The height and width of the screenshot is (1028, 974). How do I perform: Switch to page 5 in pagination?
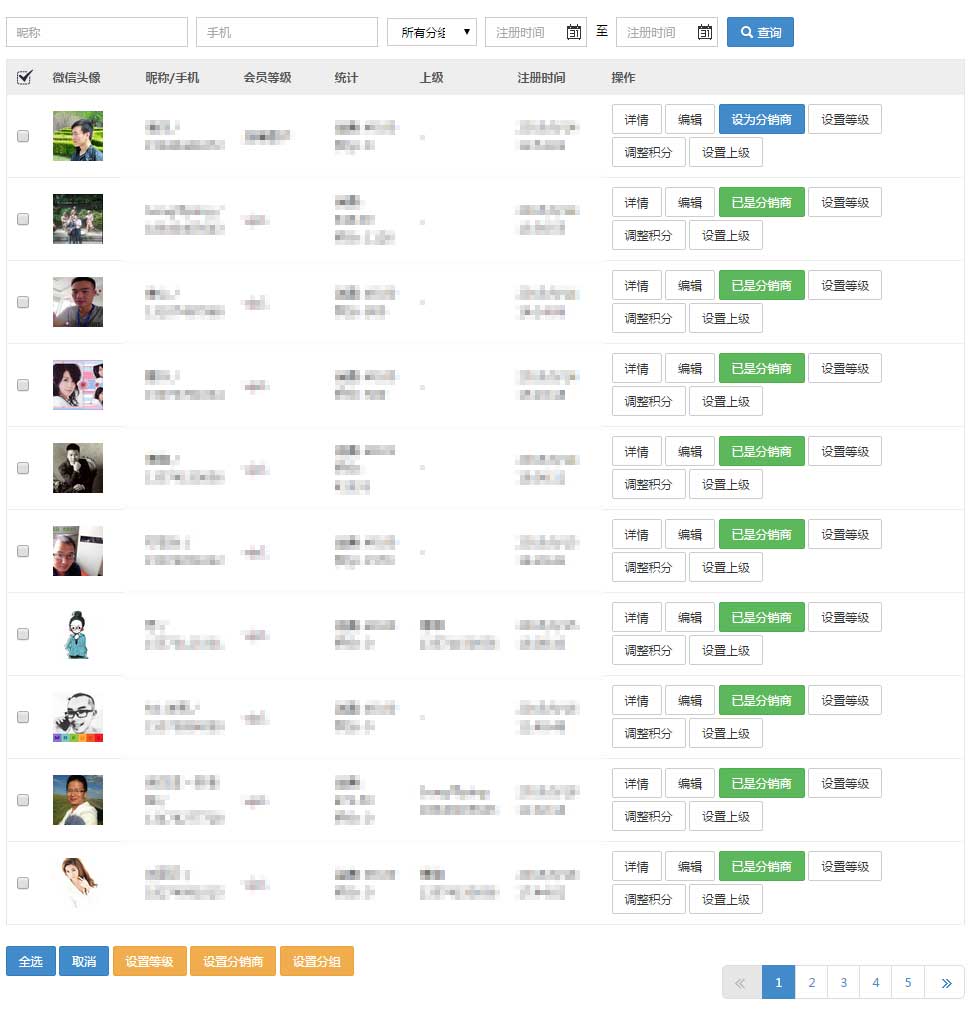(908, 983)
